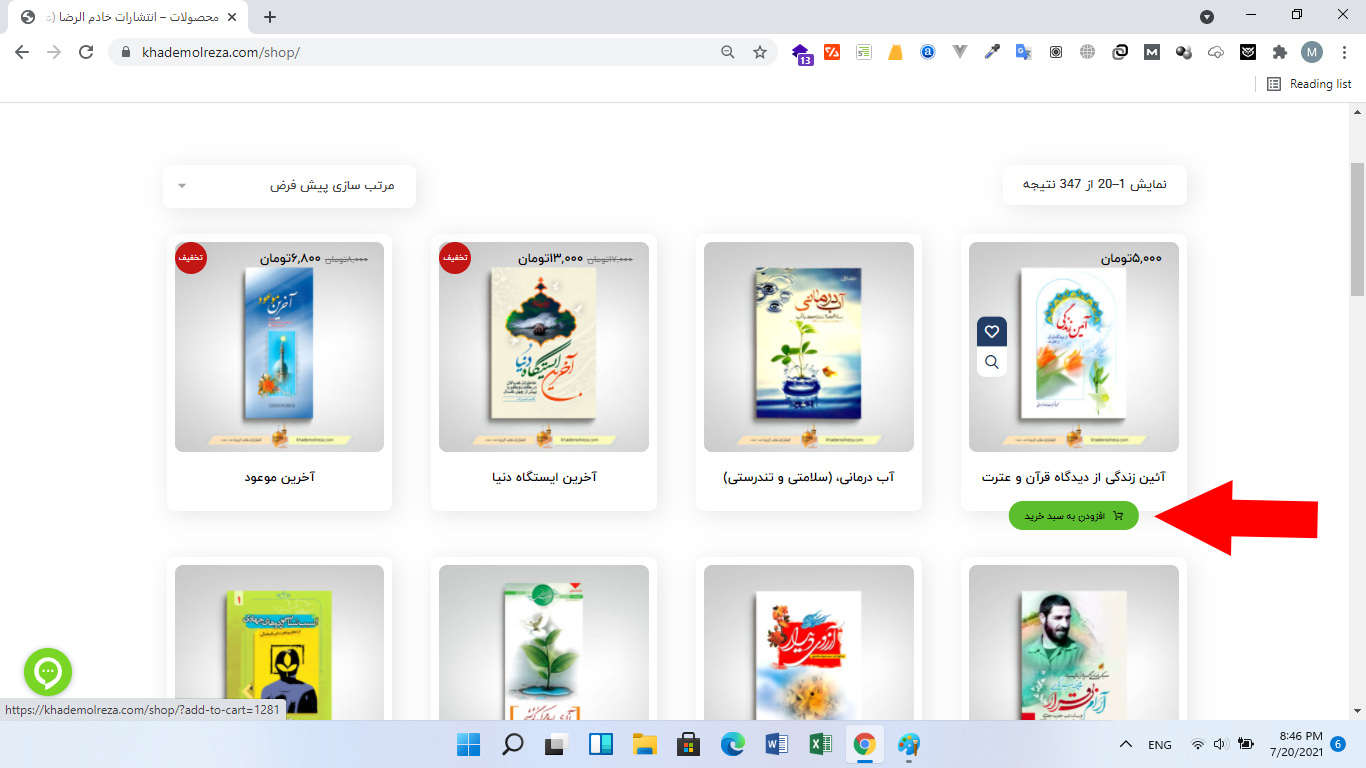Open Chrome's three-dot settings menu
Screen dimensions: 1366x768
pos(1345,51)
